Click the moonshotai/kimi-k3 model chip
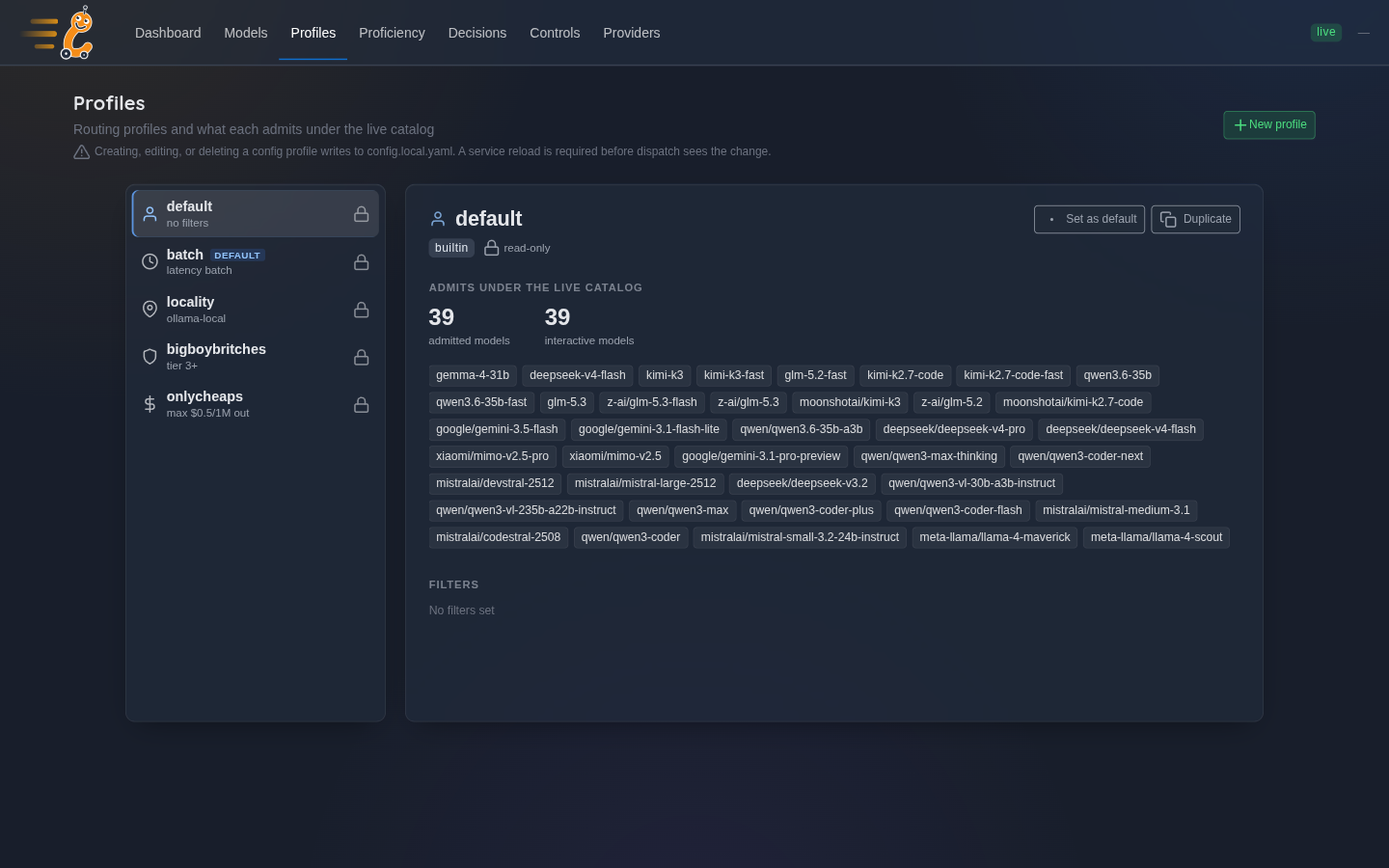 click(x=850, y=402)
